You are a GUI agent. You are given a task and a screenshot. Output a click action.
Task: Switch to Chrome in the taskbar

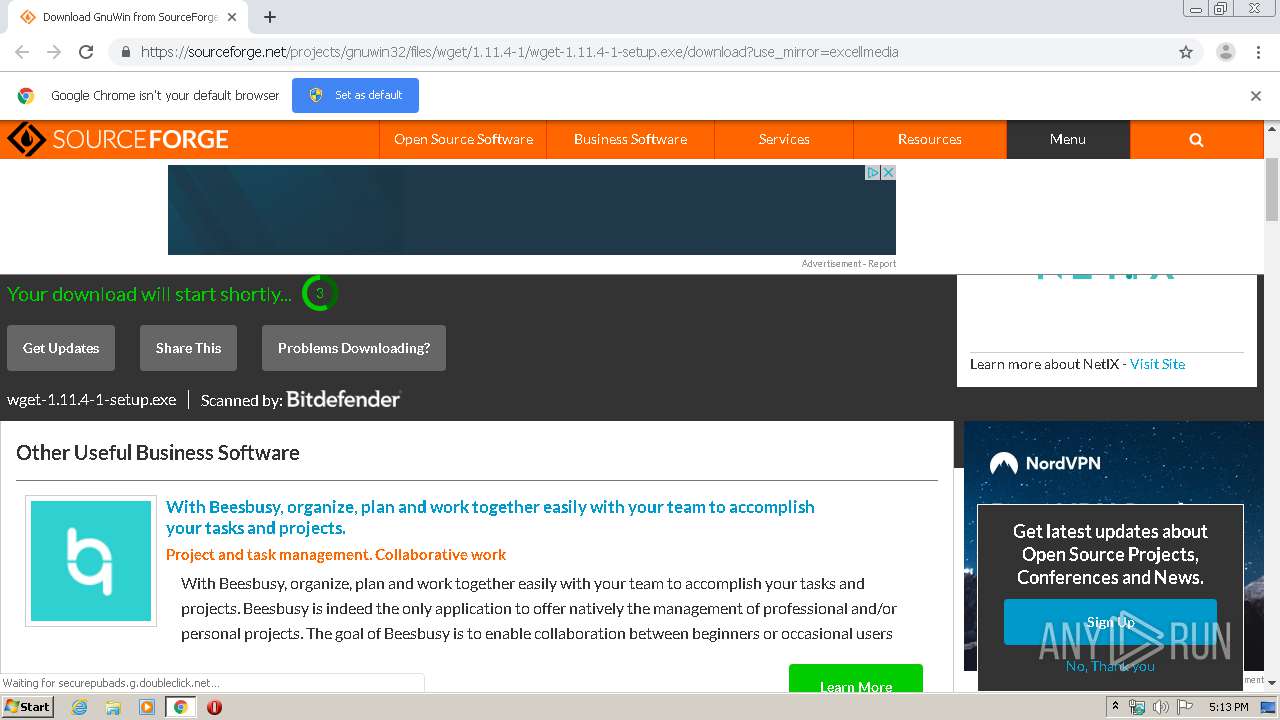click(181, 707)
